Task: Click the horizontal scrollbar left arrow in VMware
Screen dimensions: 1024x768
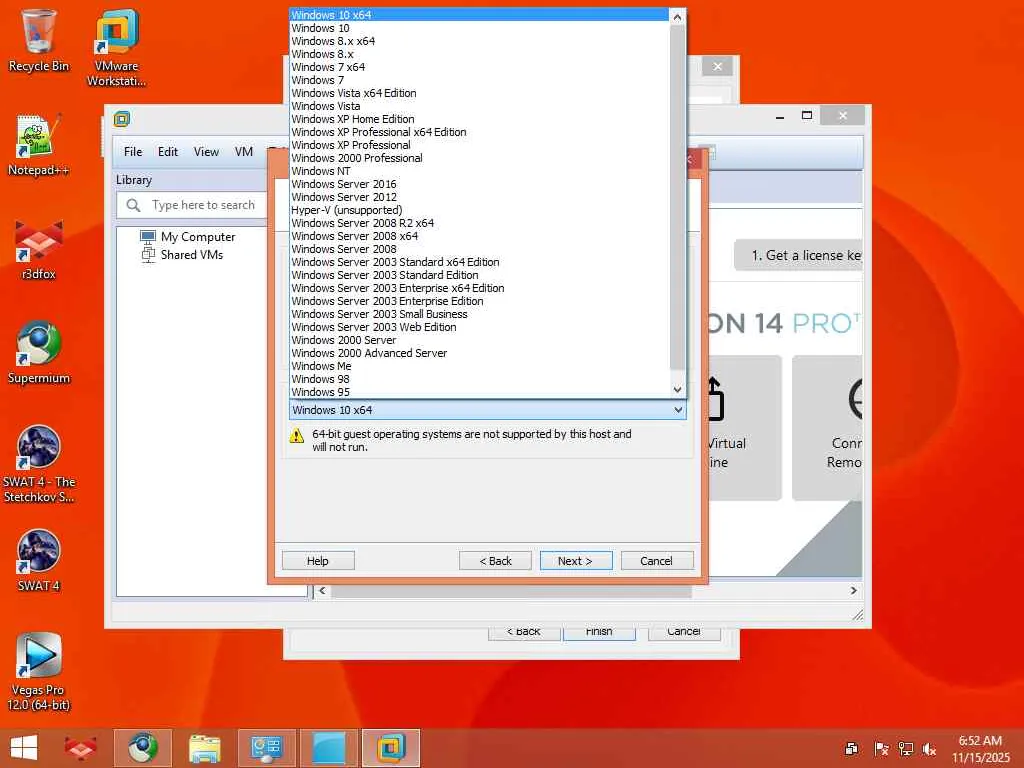Action: [322, 590]
